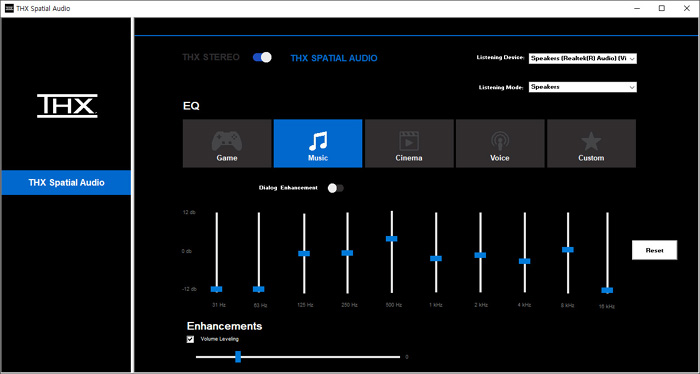Screen dimensions: 700x374
Task: Click the 500 Hz EQ slider handle
Action: pyautogui.click(x=392, y=239)
